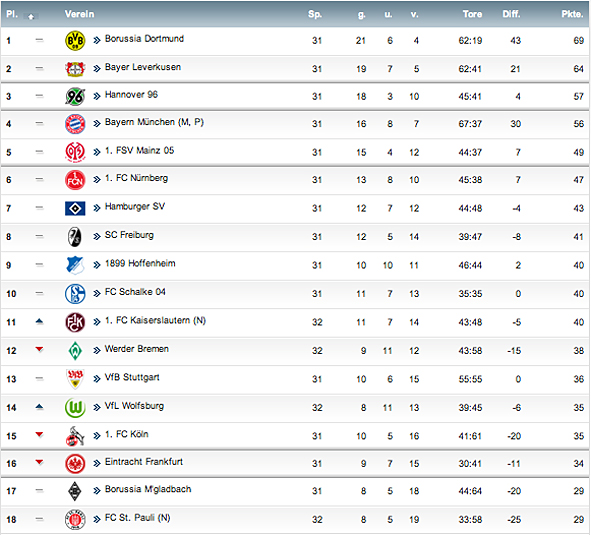Click the Borussia Dortmund BVB club logo
Viewport: 591px width, 535px height.
pos(75,41)
